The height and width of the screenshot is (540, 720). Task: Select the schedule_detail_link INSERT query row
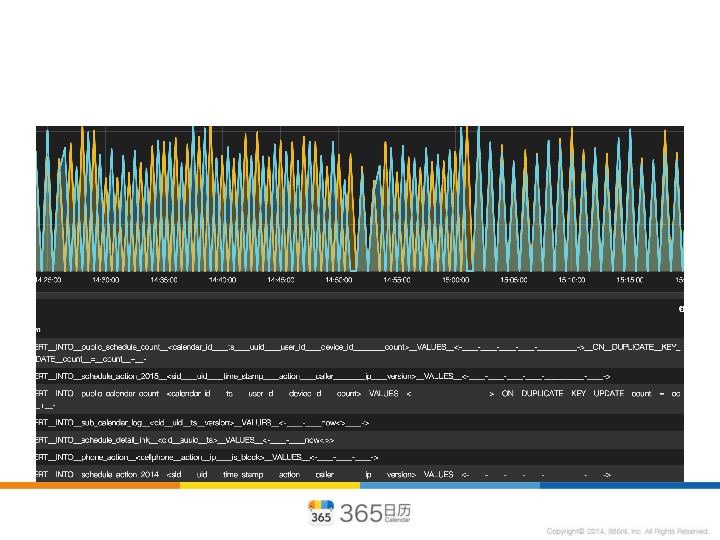click(x=360, y=440)
